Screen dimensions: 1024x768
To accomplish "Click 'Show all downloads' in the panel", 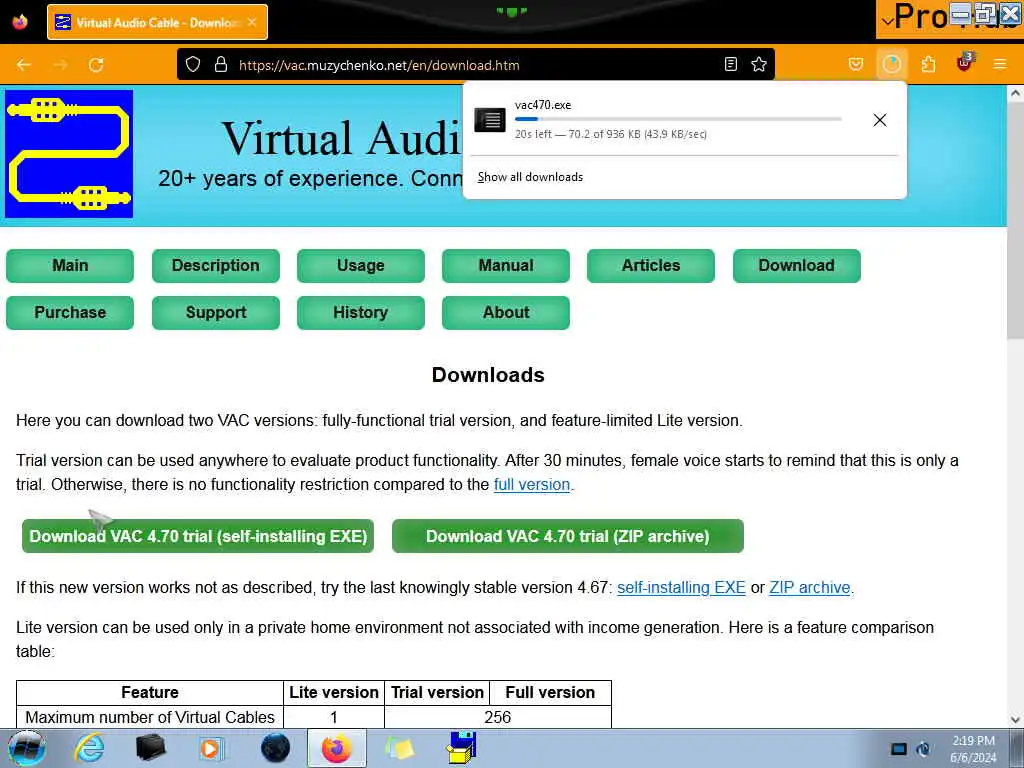I will coord(530,177).
